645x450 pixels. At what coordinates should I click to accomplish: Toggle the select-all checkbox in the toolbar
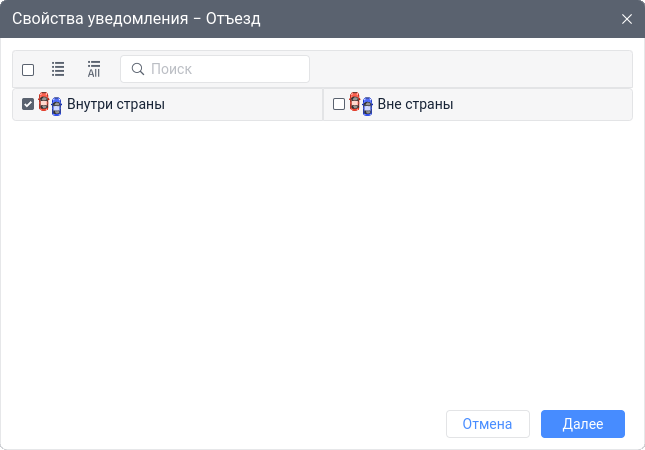coord(28,70)
